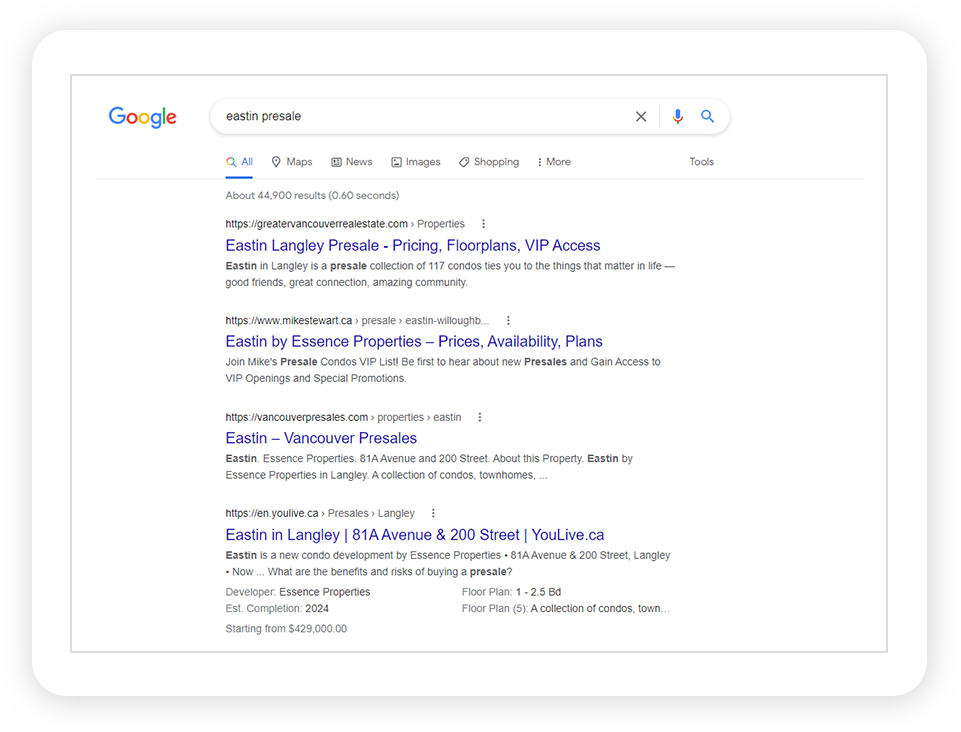The width and height of the screenshot is (961, 732).
Task: Click the vancouverpresales.com URL breadcrumb
Action: pyautogui.click(x=343, y=417)
